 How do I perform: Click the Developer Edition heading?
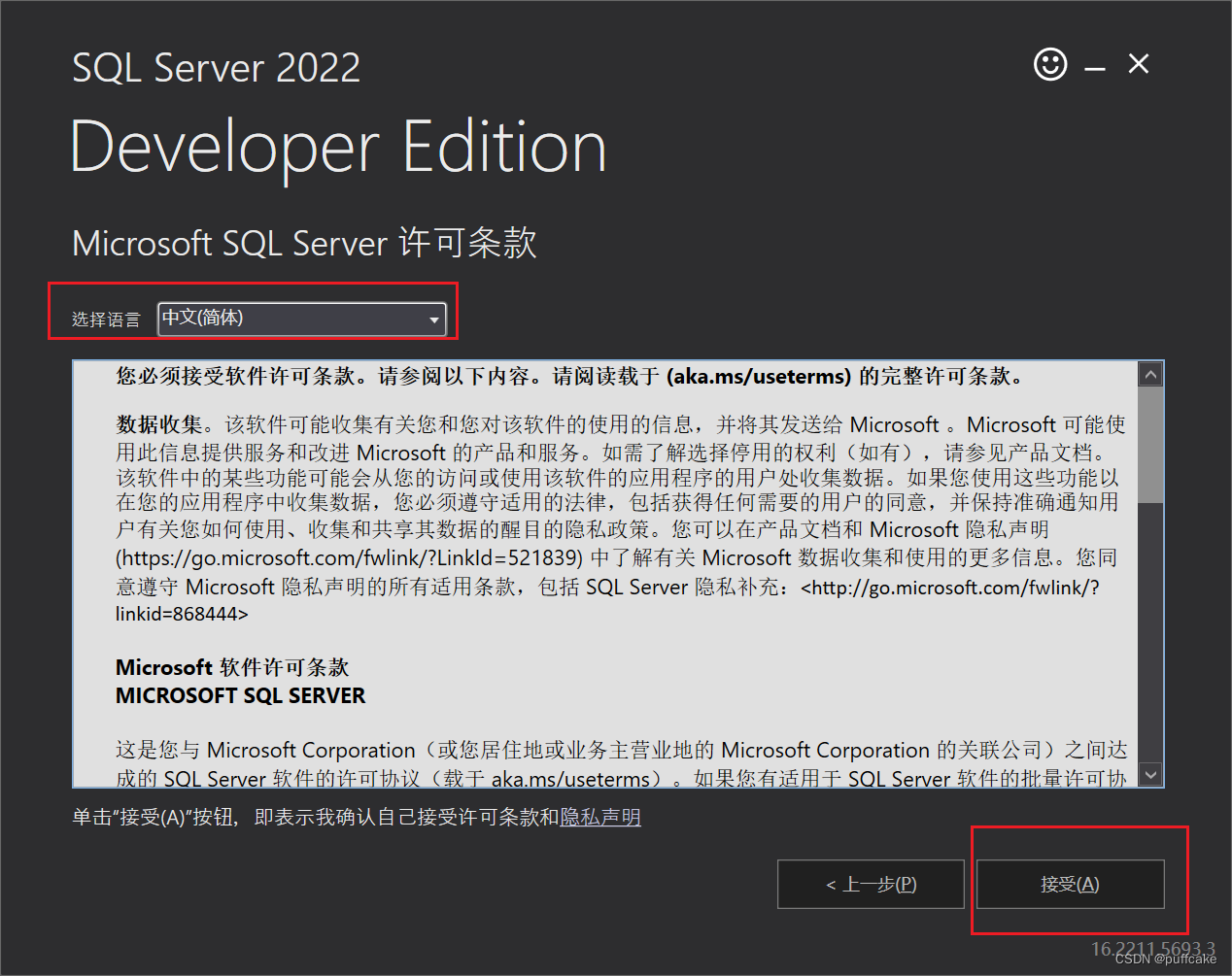click(339, 148)
